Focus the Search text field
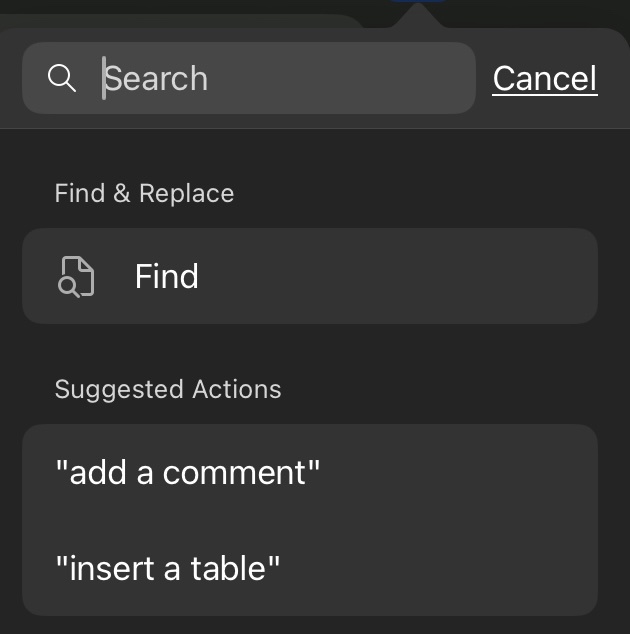Viewport: 630px width, 634px height. click(249, 78)
